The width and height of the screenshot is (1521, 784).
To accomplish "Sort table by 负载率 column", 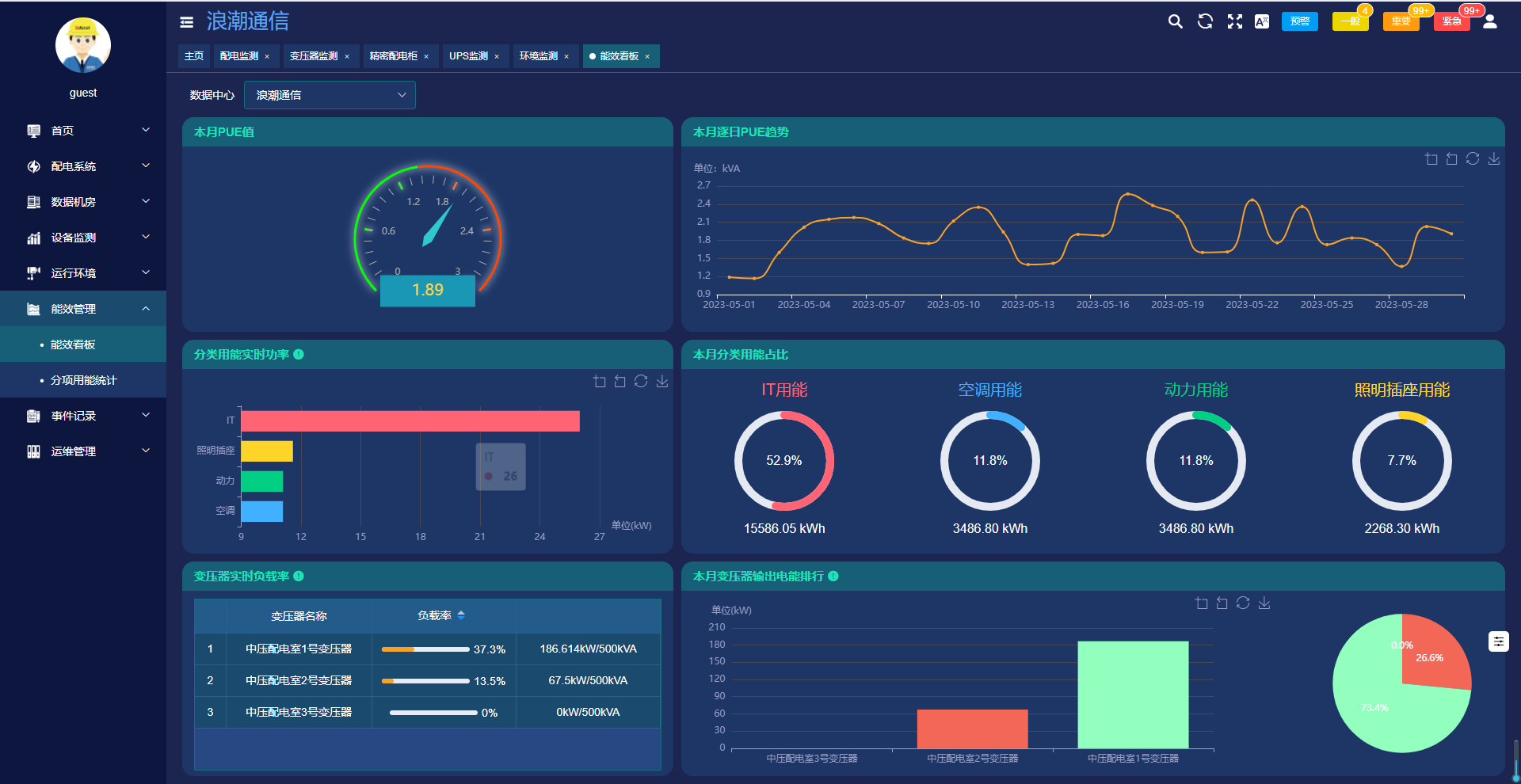I will [x=461, y=615].
